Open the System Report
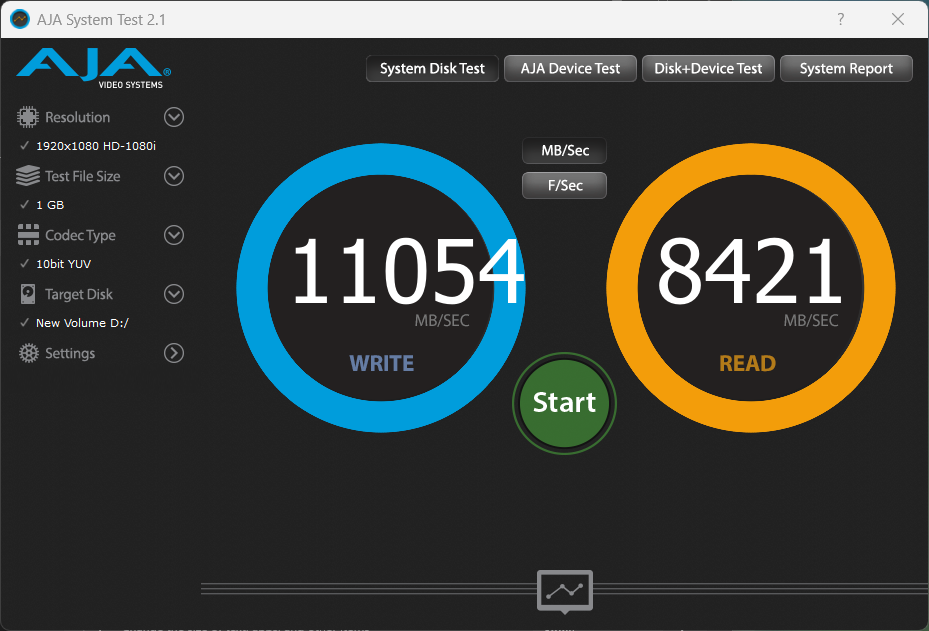The image size is (929, 631). tap(846, 69)
